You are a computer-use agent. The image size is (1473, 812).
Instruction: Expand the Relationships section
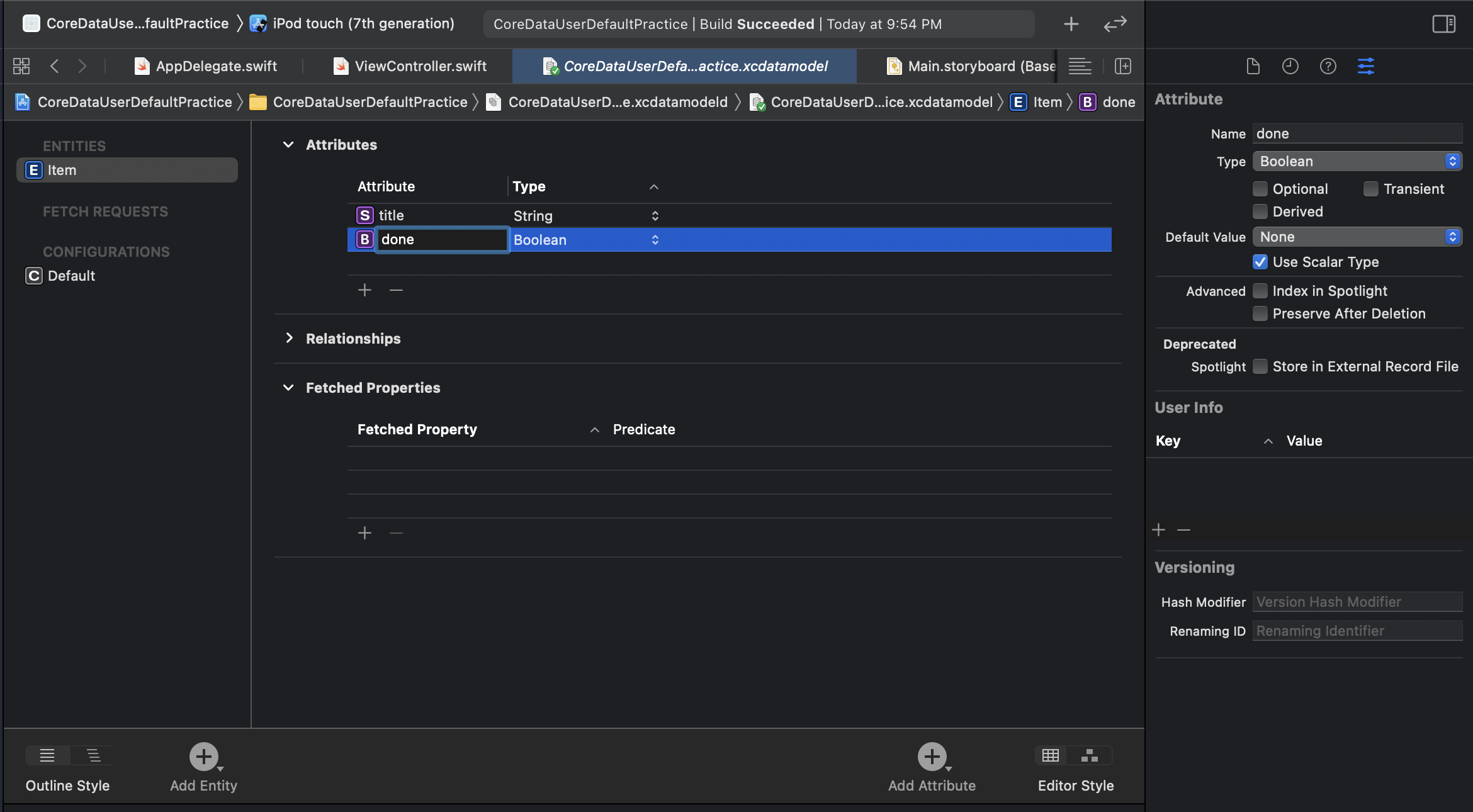(289, 338)
